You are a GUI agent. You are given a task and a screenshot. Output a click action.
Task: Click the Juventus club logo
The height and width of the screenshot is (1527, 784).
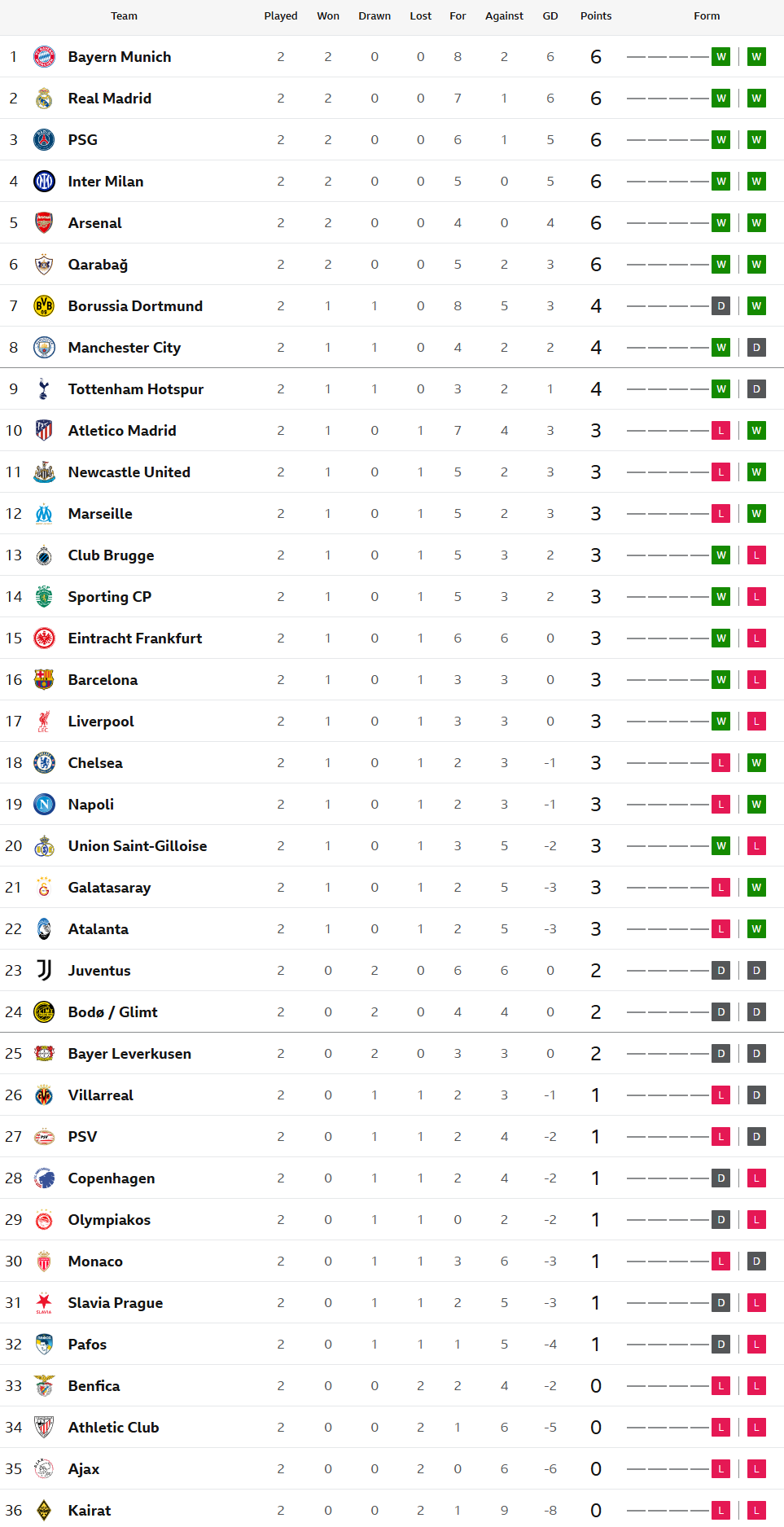tap(44, 971)
